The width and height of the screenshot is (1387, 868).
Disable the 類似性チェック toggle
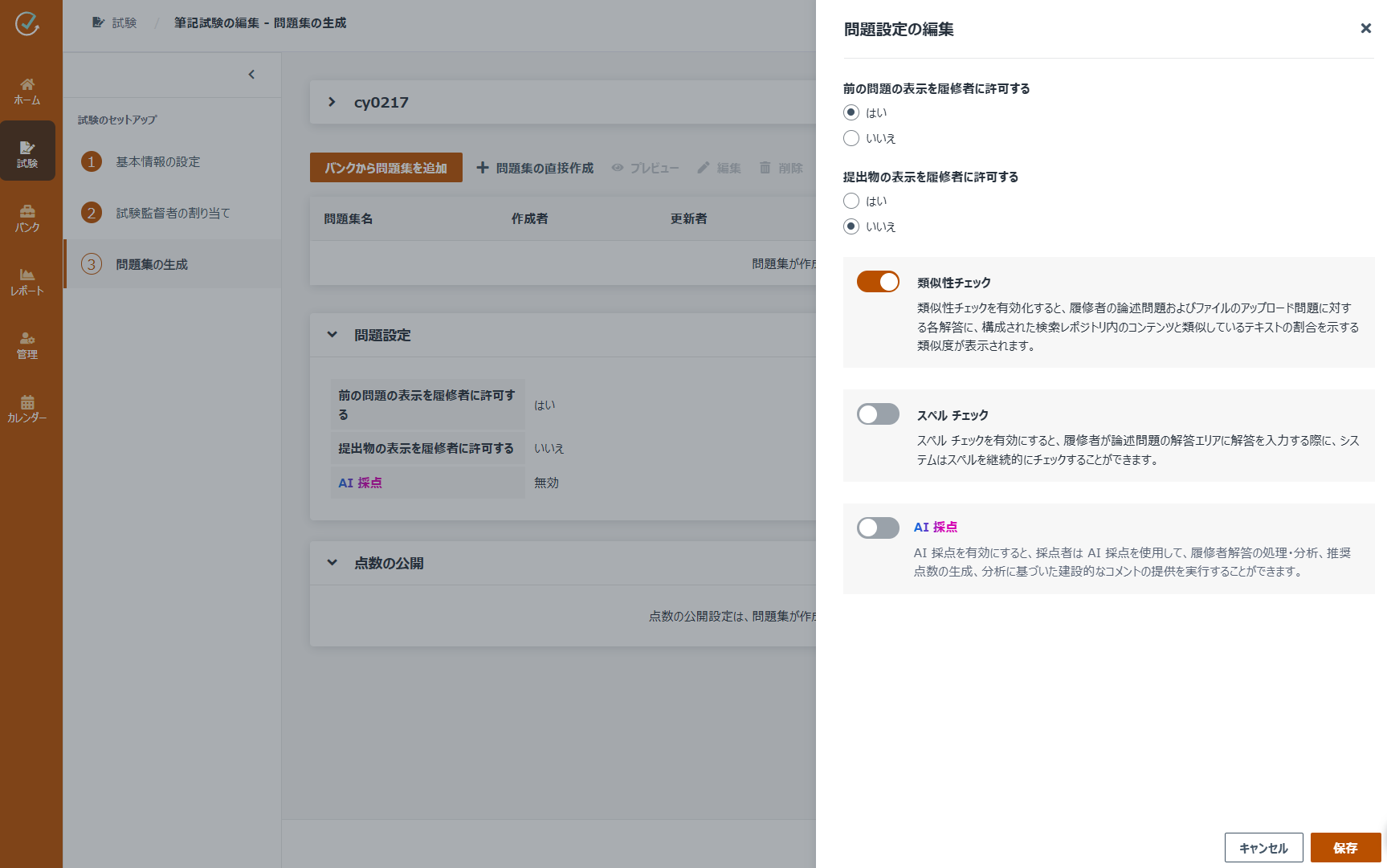click(x=877, y=282)
